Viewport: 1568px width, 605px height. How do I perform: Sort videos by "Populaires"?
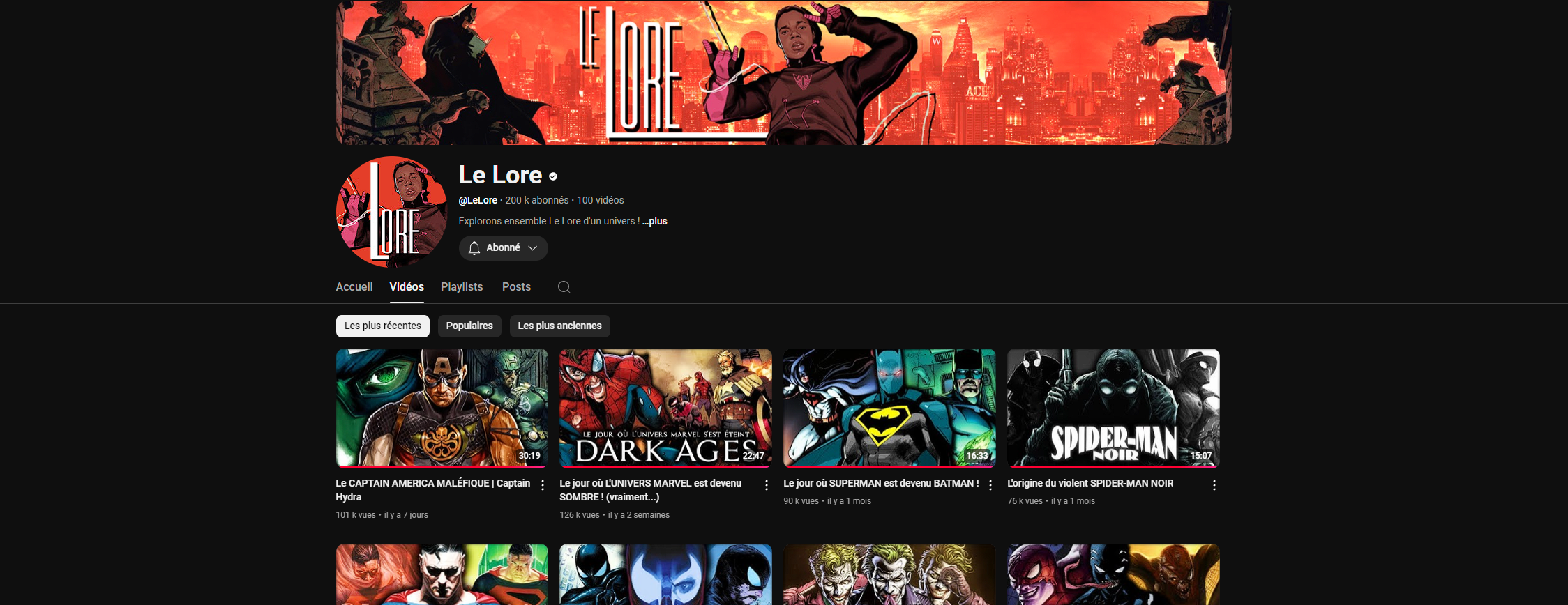pos(469,326)
